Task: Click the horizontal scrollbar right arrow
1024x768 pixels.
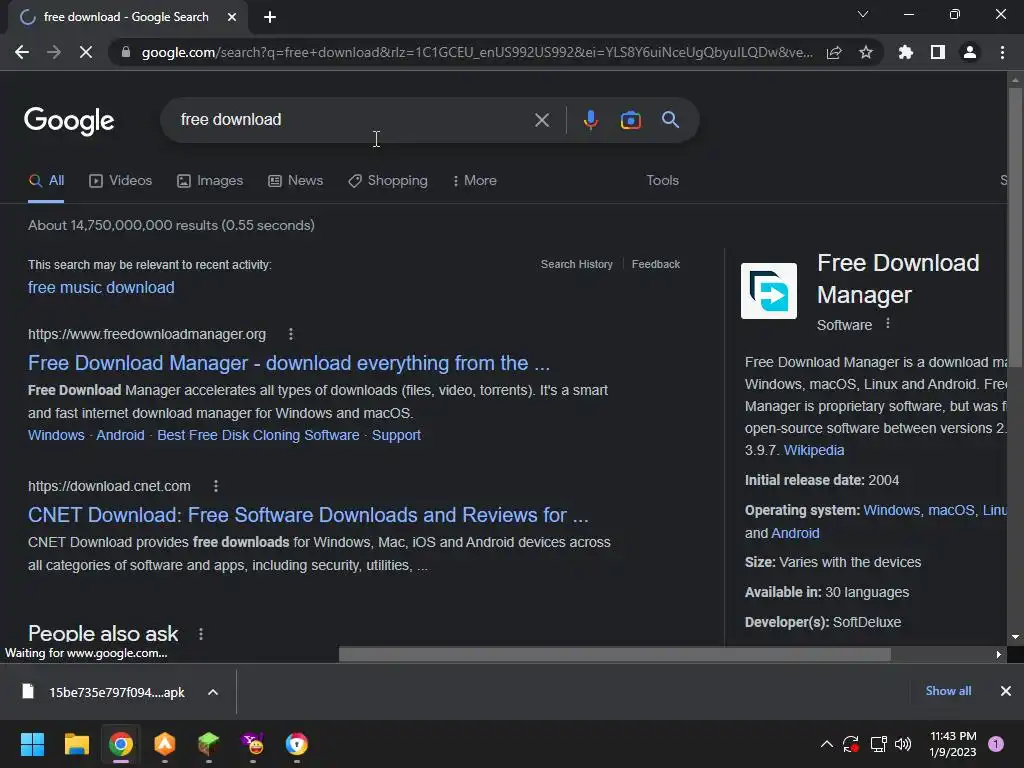Action: coord(998,654)
